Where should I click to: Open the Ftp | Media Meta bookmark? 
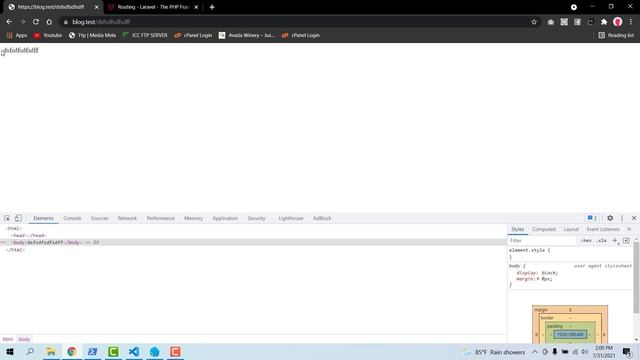92,36
